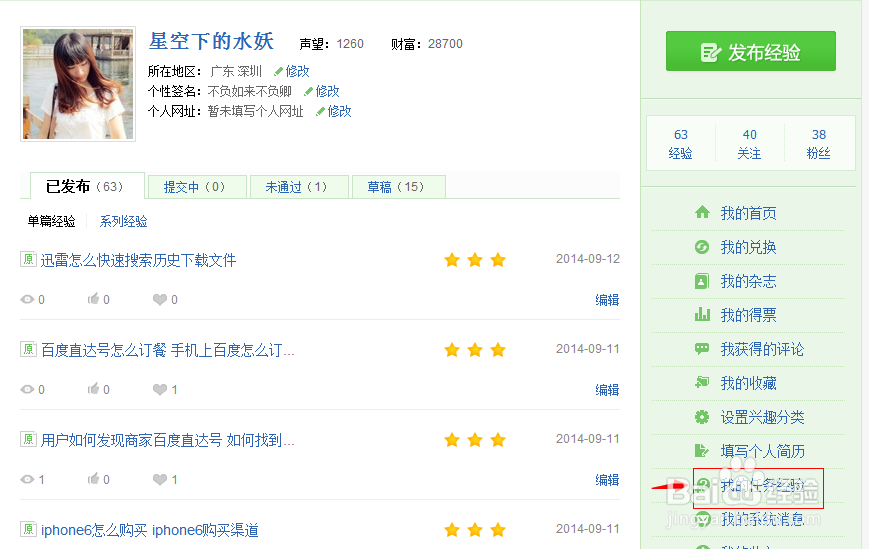Open 我获得的评论 in sidebar
Image resolution: width=869 pixels, height=549 pixels.
pyautogui.click(x=762, y=349)
